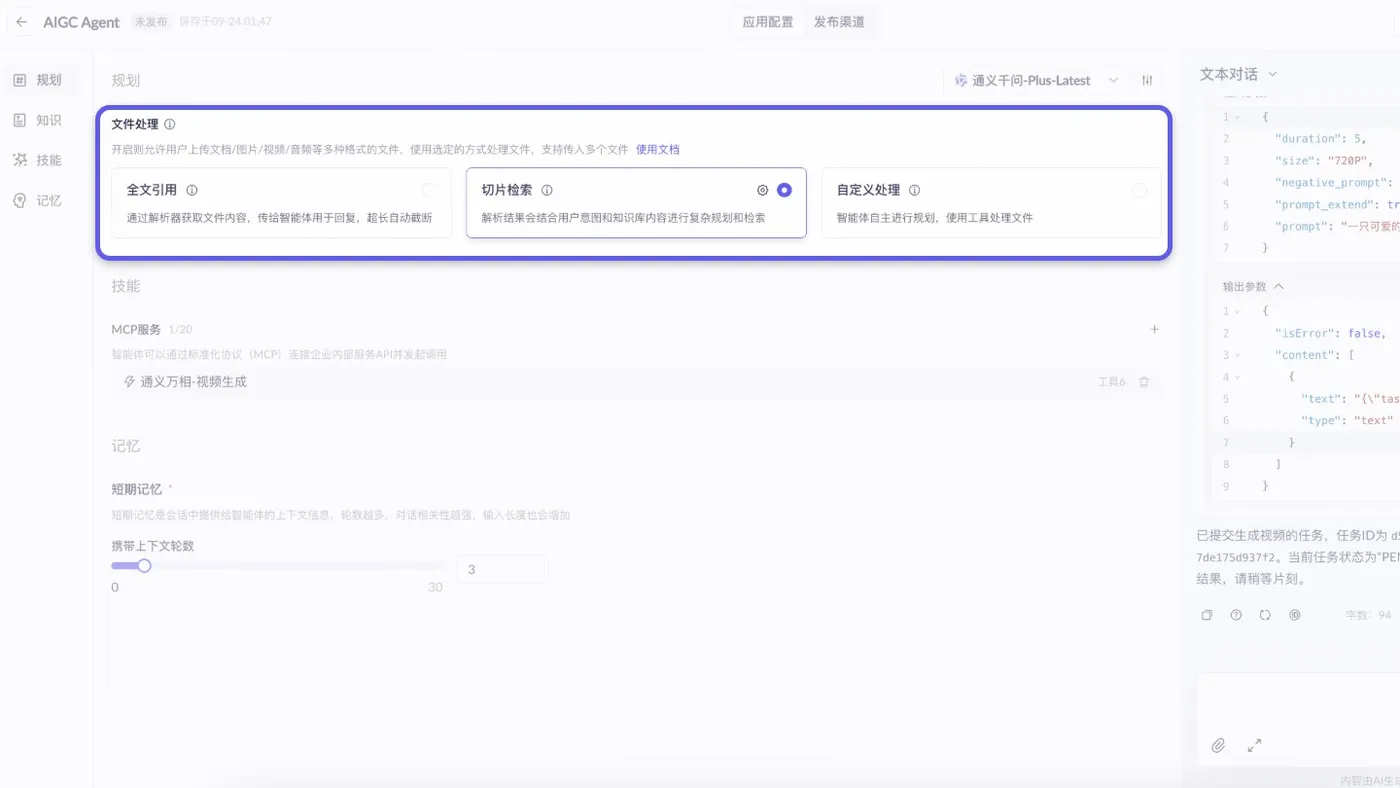This screenshot has height=788, width=1400.
Task: Open the 通义万相-视频生成 MCP service row
Action: [x=636, y=382]
